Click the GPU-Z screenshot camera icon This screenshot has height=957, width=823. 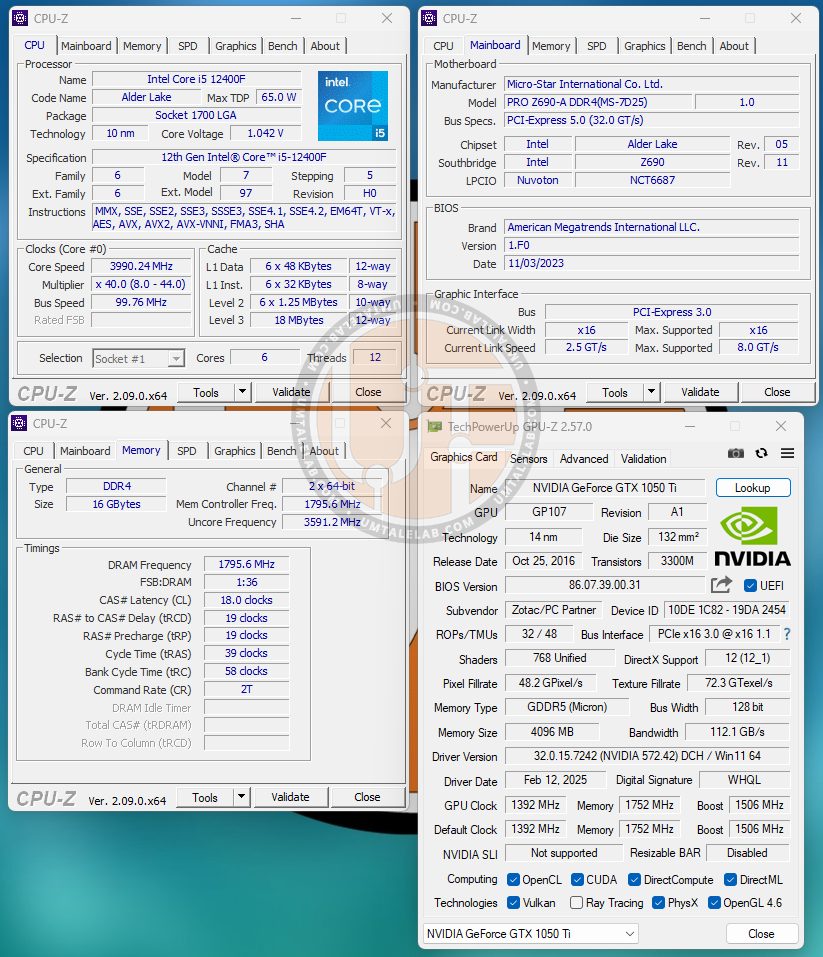[736, 453]
